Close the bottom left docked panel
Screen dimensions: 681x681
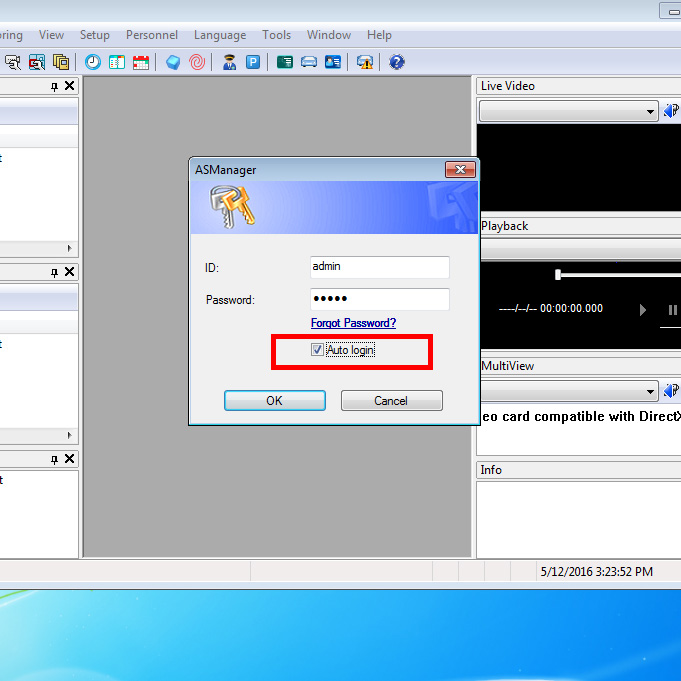pos(69,458)
